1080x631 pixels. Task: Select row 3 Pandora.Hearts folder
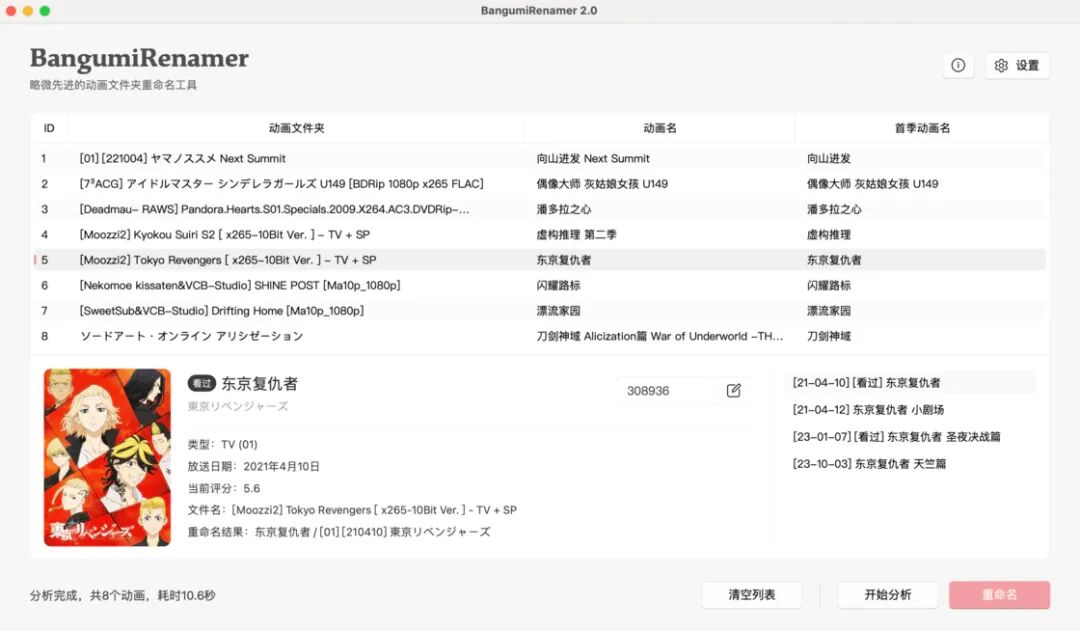pyautogui.click(x=539, y=209)
